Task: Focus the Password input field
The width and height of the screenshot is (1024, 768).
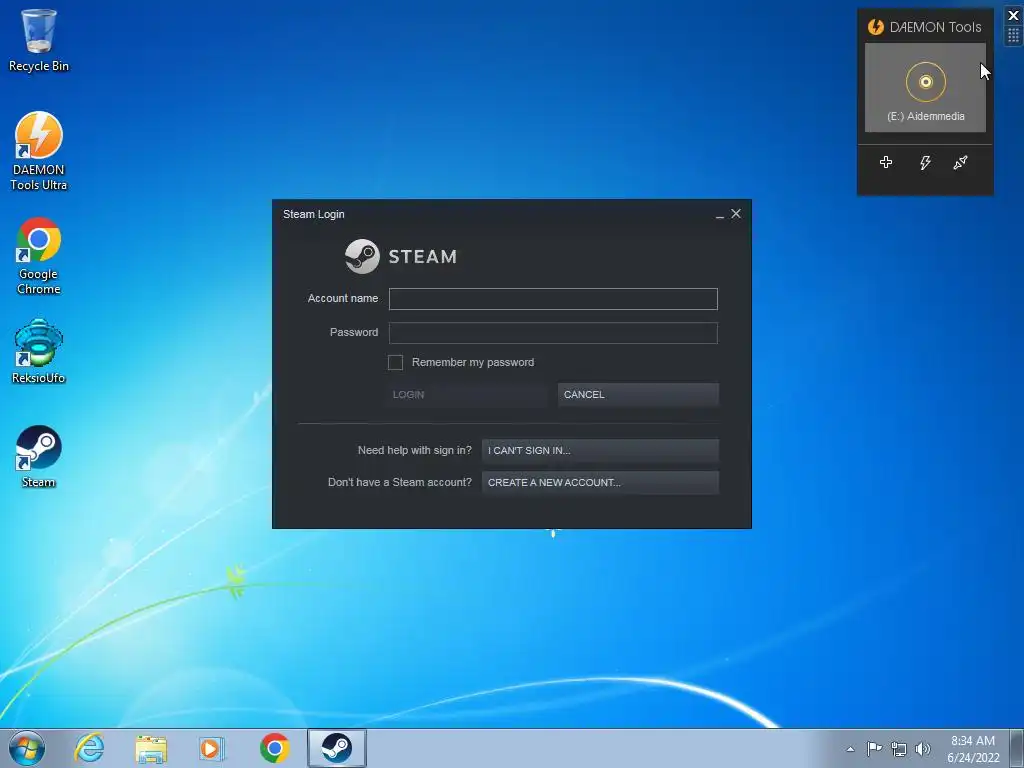Action: click(553, 333)
